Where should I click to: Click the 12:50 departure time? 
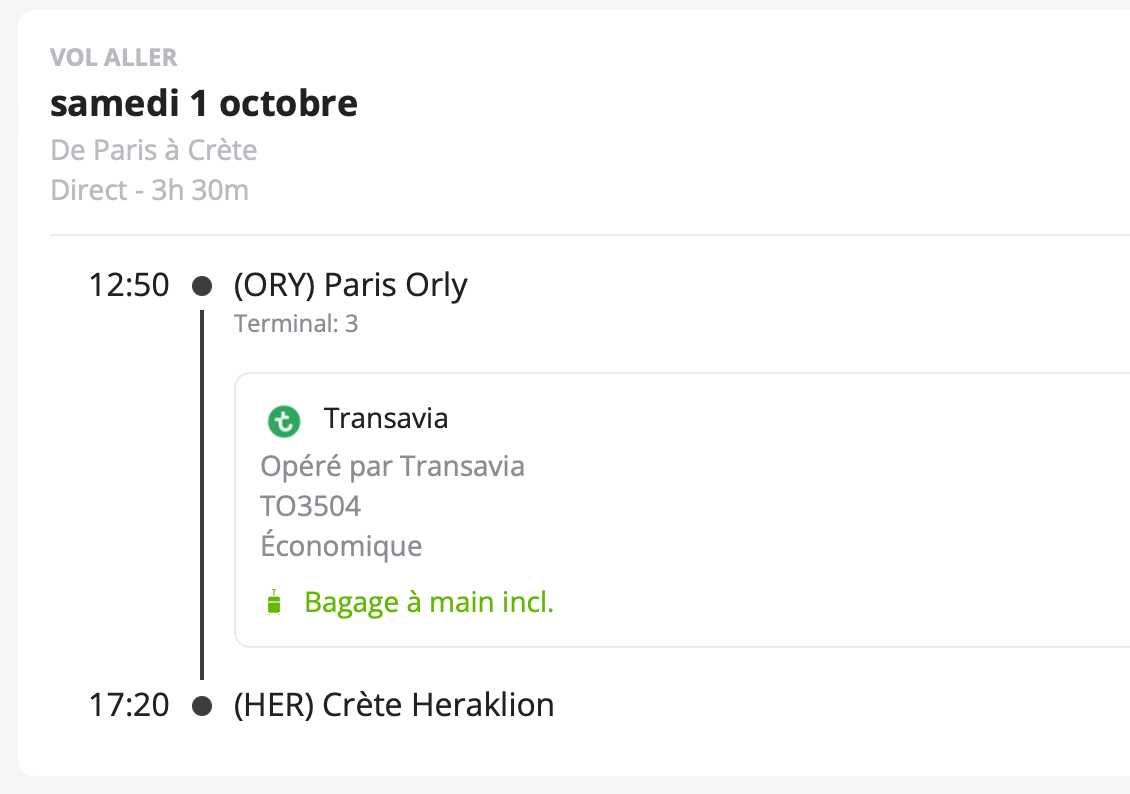pos(129,286)
